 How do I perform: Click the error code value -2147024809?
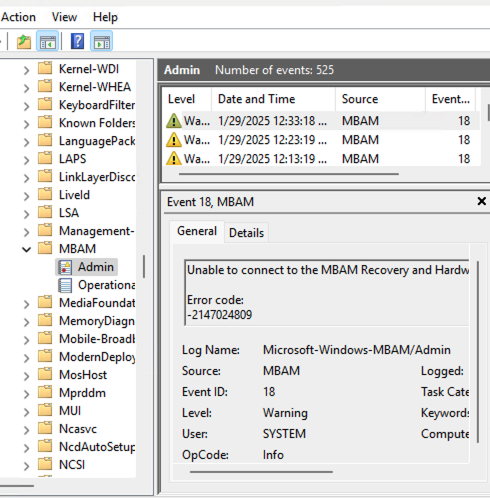pyautogui.click(x=220, y=315)
